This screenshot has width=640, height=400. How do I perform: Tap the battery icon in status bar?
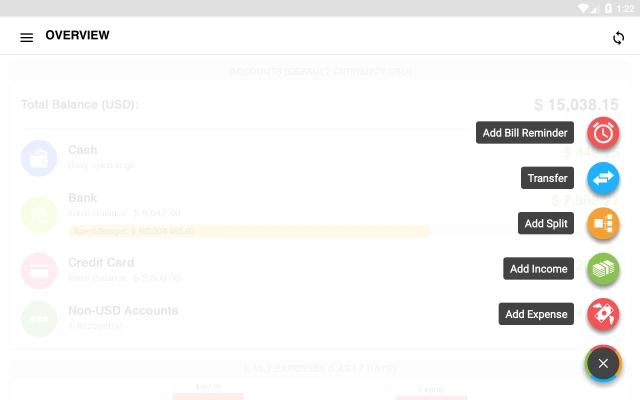[609, 8]
